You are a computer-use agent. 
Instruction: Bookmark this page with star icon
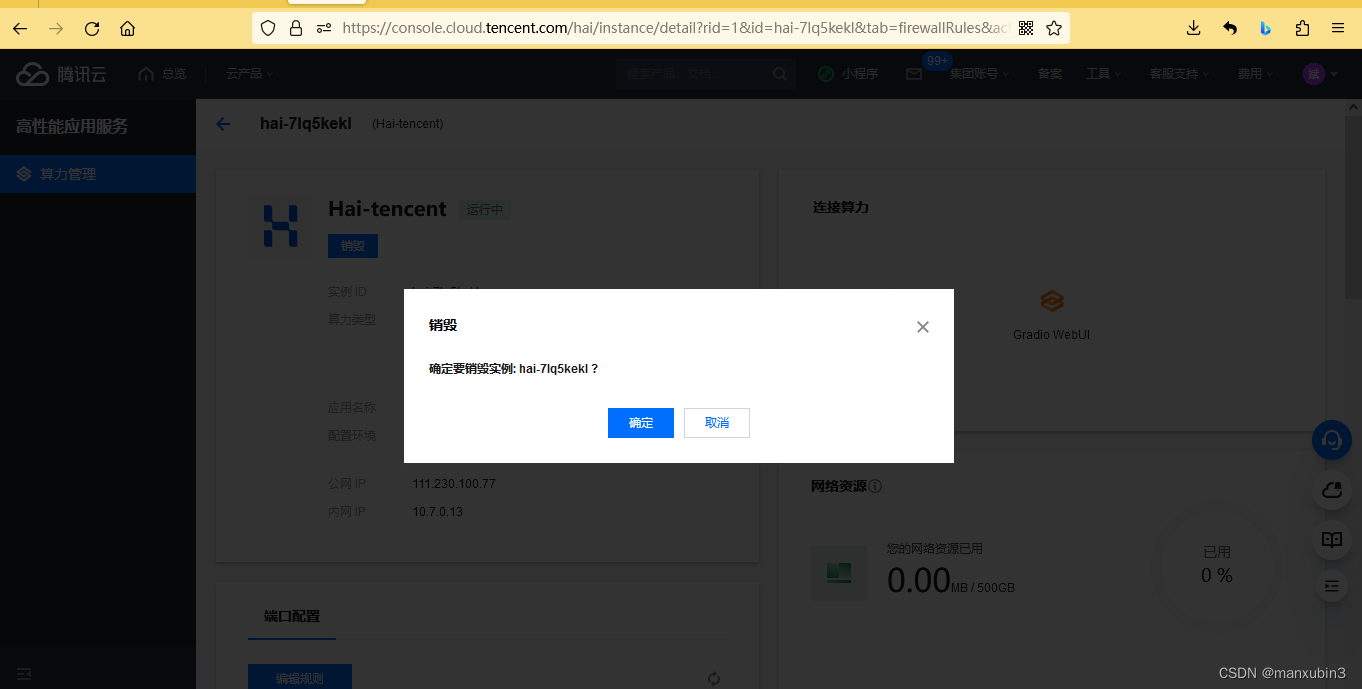pos(1054,29)
